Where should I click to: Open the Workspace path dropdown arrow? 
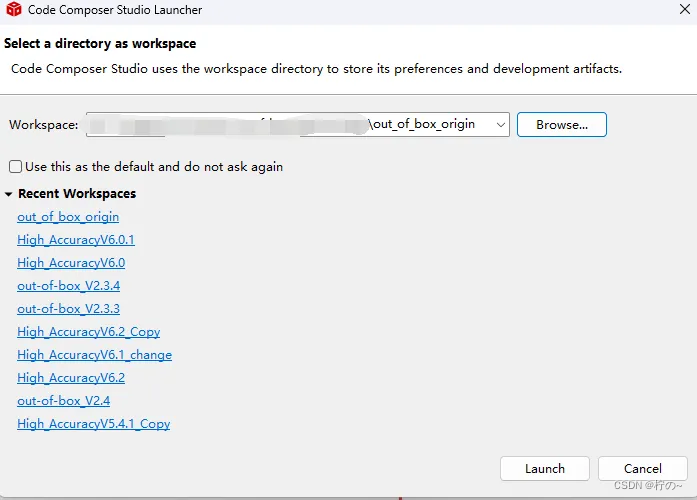click(x=501, y=125)
